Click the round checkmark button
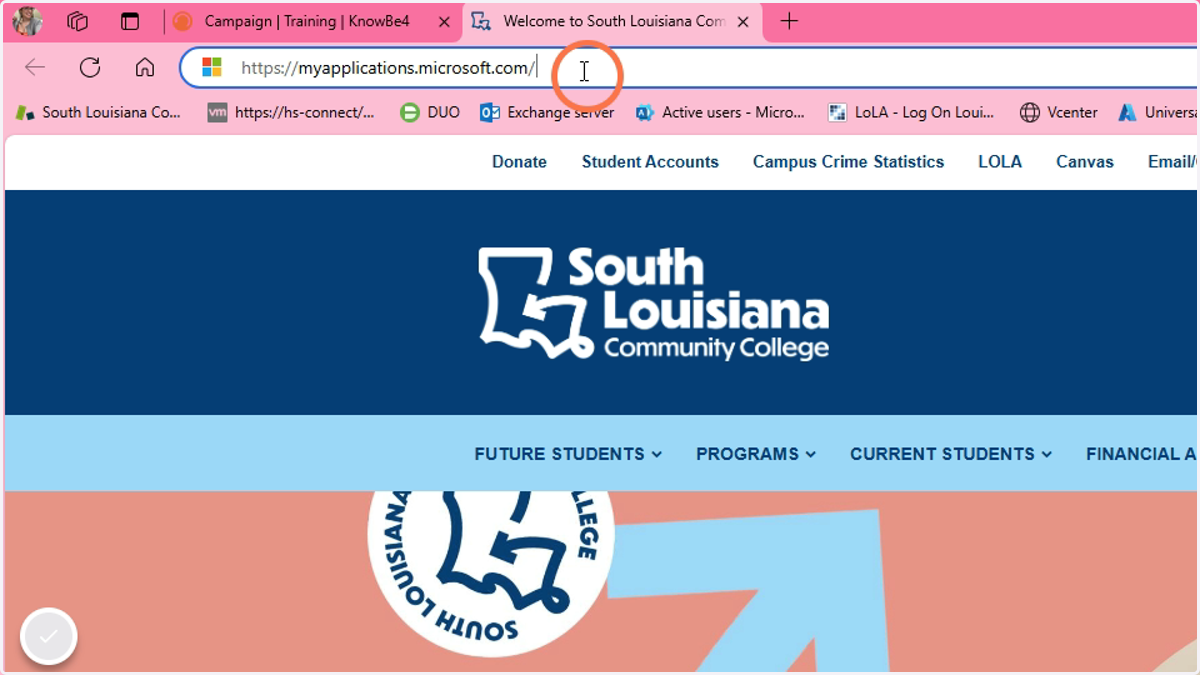1200x675 pixels. pyautogui.click(x=49, y=636)
